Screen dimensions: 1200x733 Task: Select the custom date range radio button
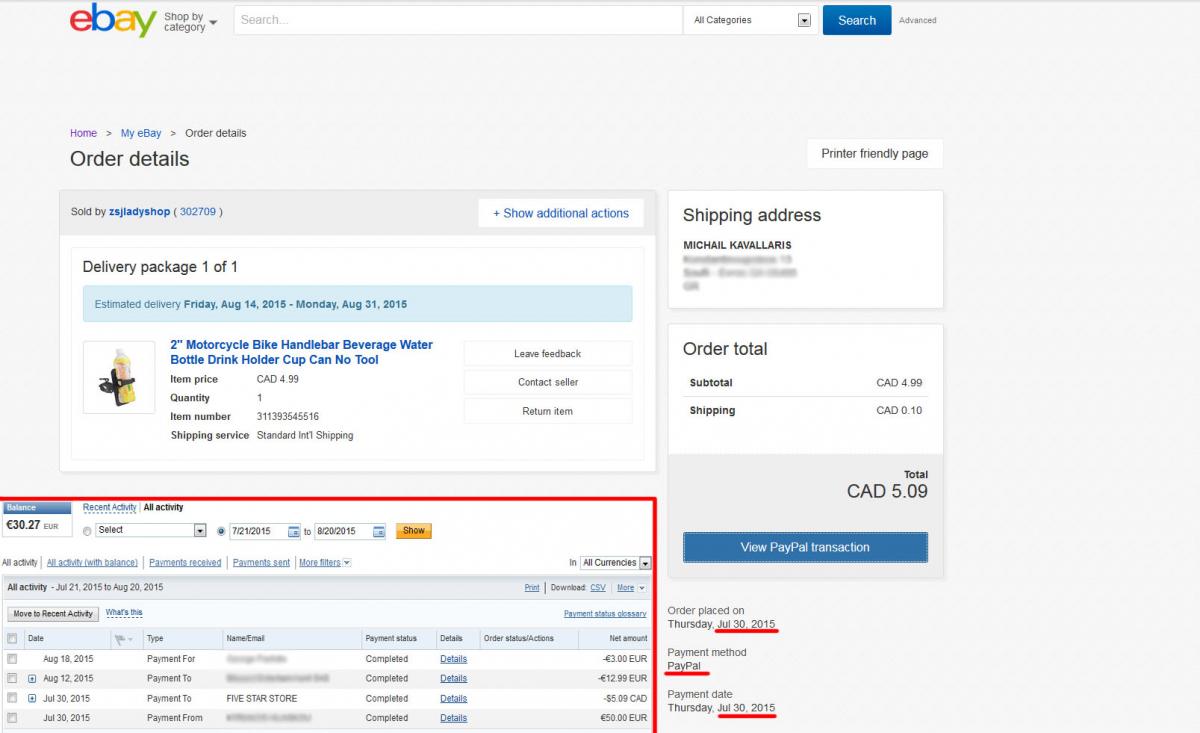[221, 531]
